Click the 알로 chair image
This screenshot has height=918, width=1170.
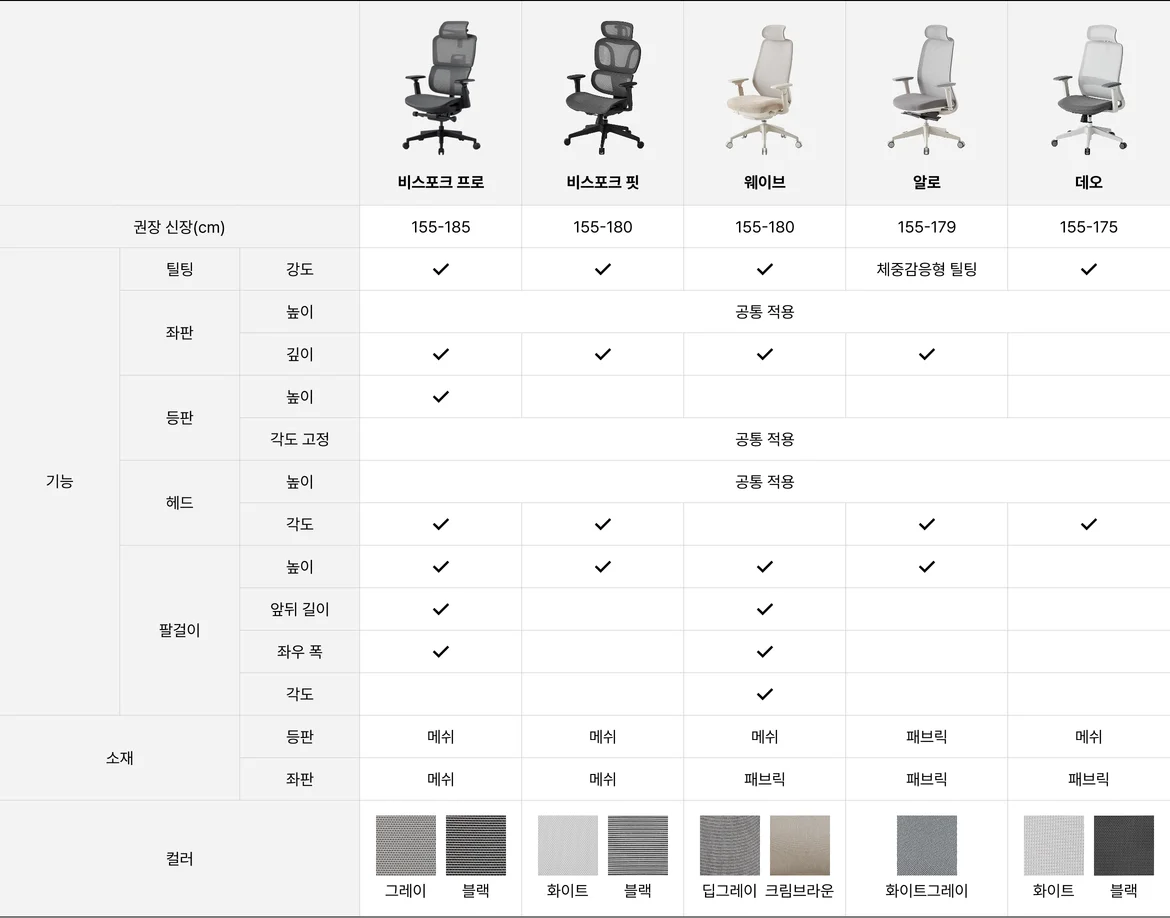click(926, 89)
